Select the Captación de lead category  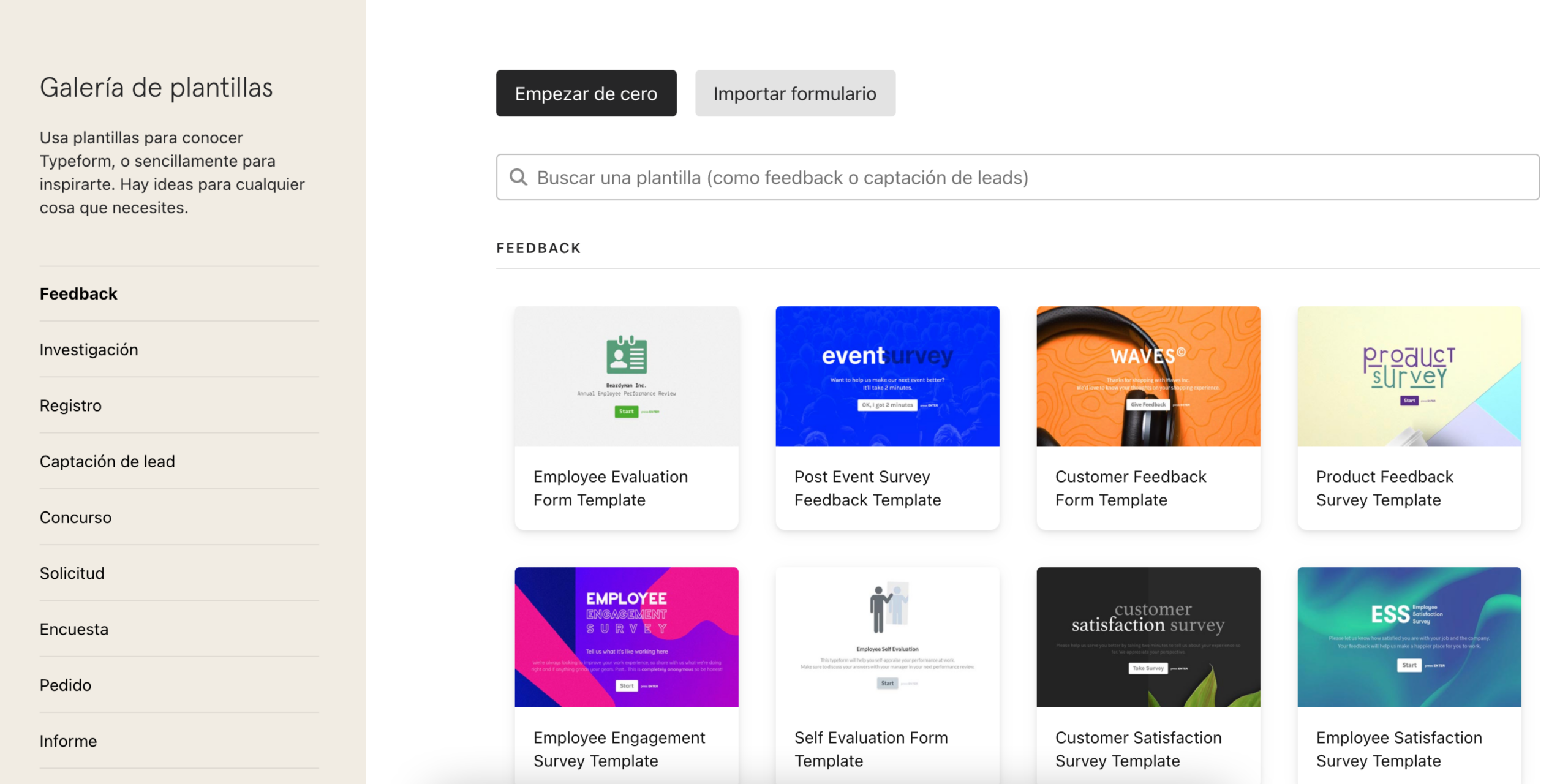(x=107, y=461)
